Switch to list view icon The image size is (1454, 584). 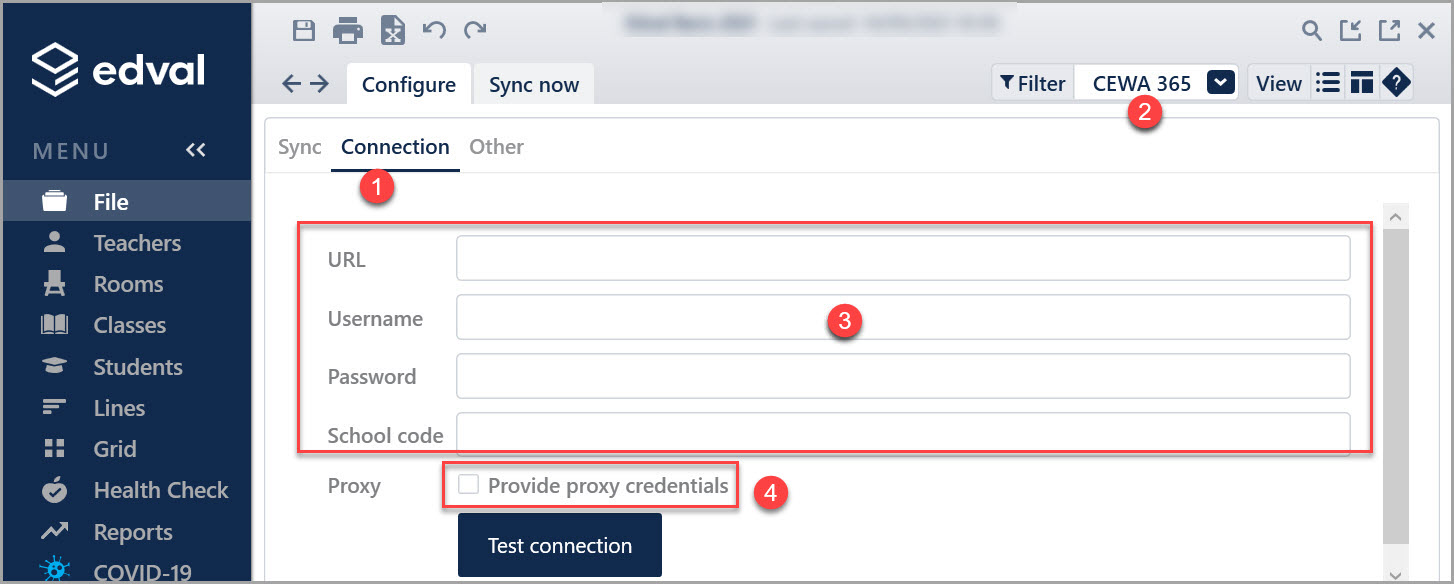(1328, 83)
